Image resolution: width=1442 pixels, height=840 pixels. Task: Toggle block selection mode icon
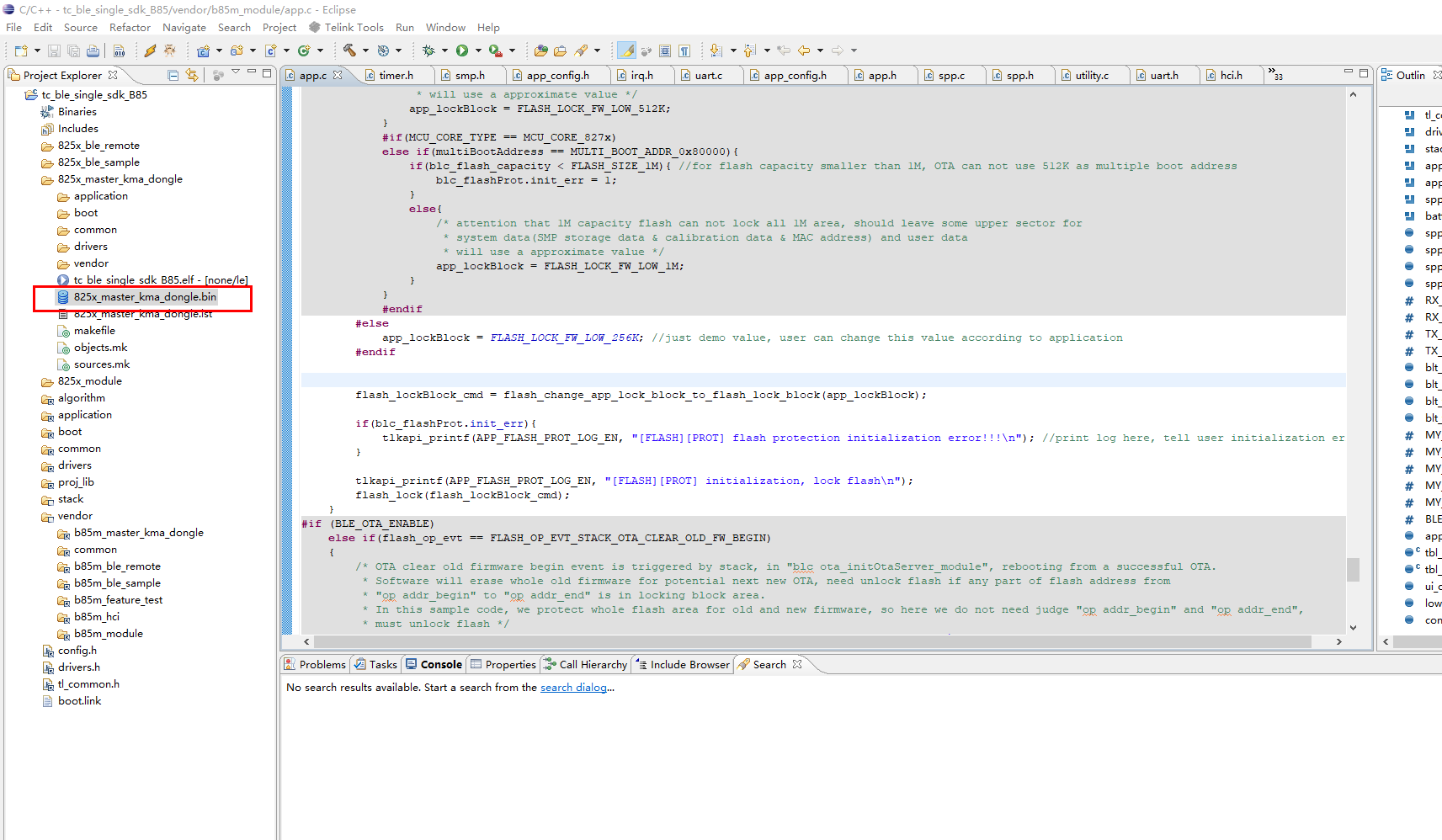click(x=665, y=51)
